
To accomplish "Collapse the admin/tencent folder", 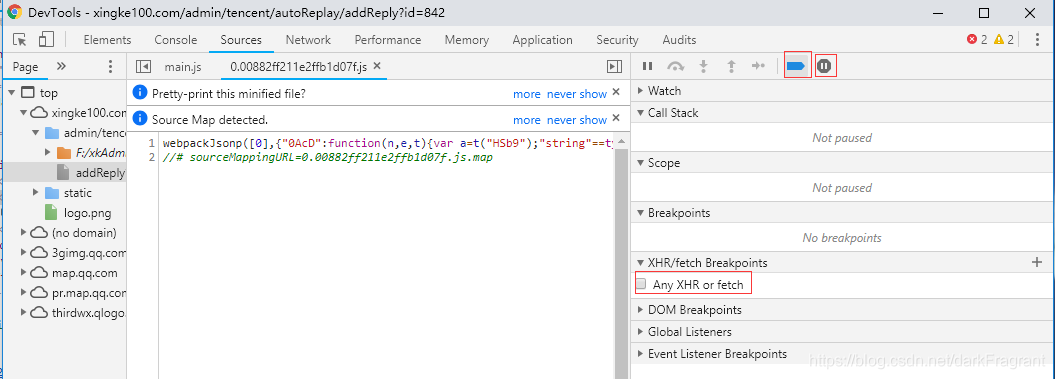I will click(36, 133).
